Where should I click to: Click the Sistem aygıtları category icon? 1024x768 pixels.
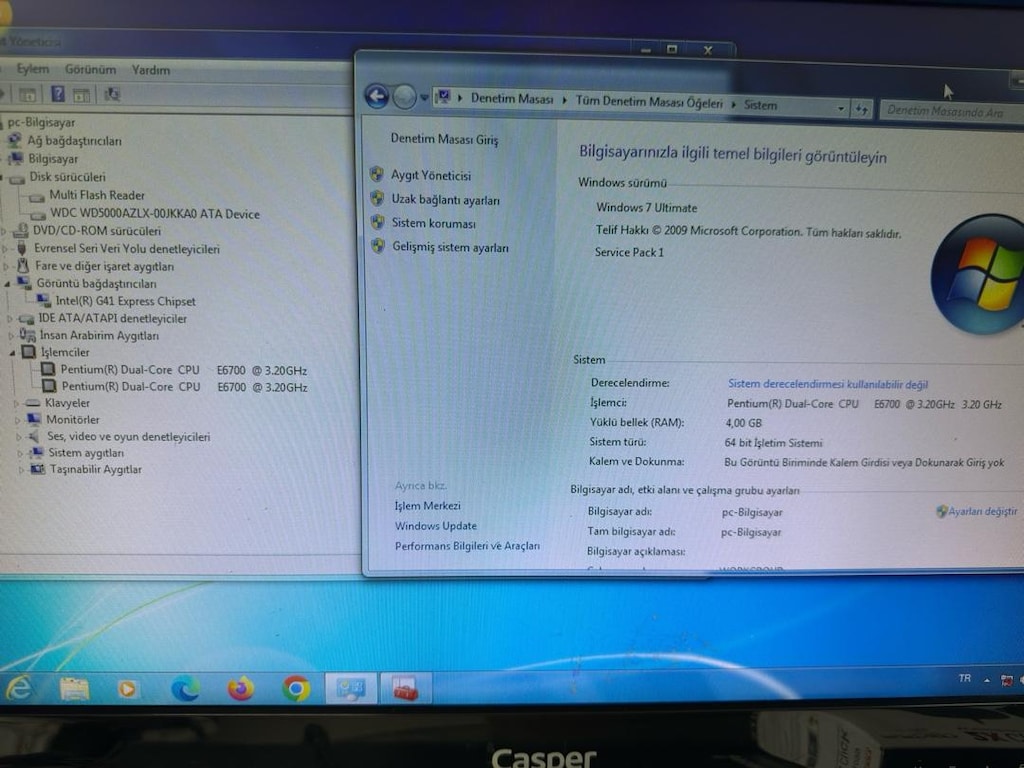coord(37,453)
